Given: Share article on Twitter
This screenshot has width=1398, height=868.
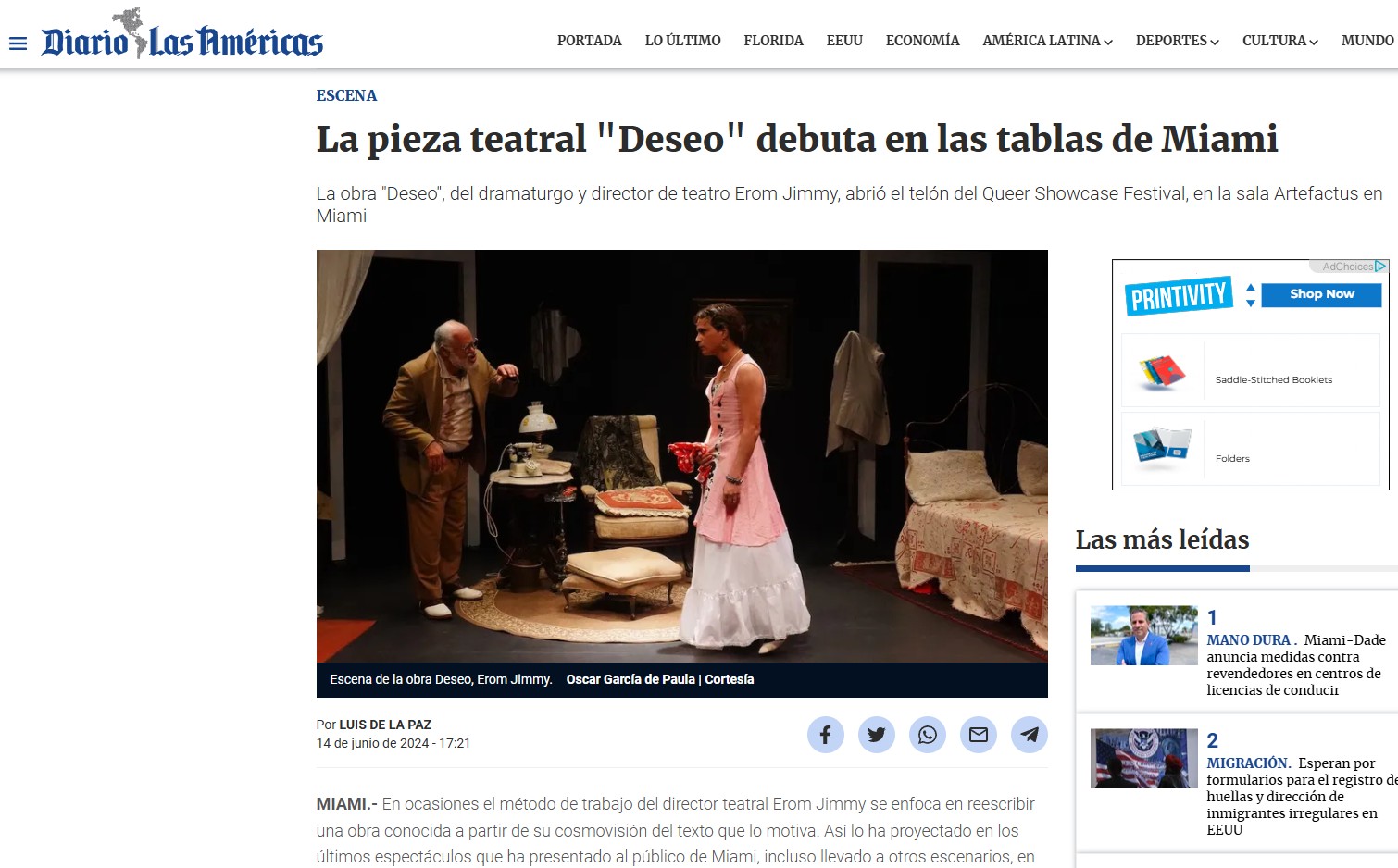Looking at the screenshot, I should tap(876, 735).
